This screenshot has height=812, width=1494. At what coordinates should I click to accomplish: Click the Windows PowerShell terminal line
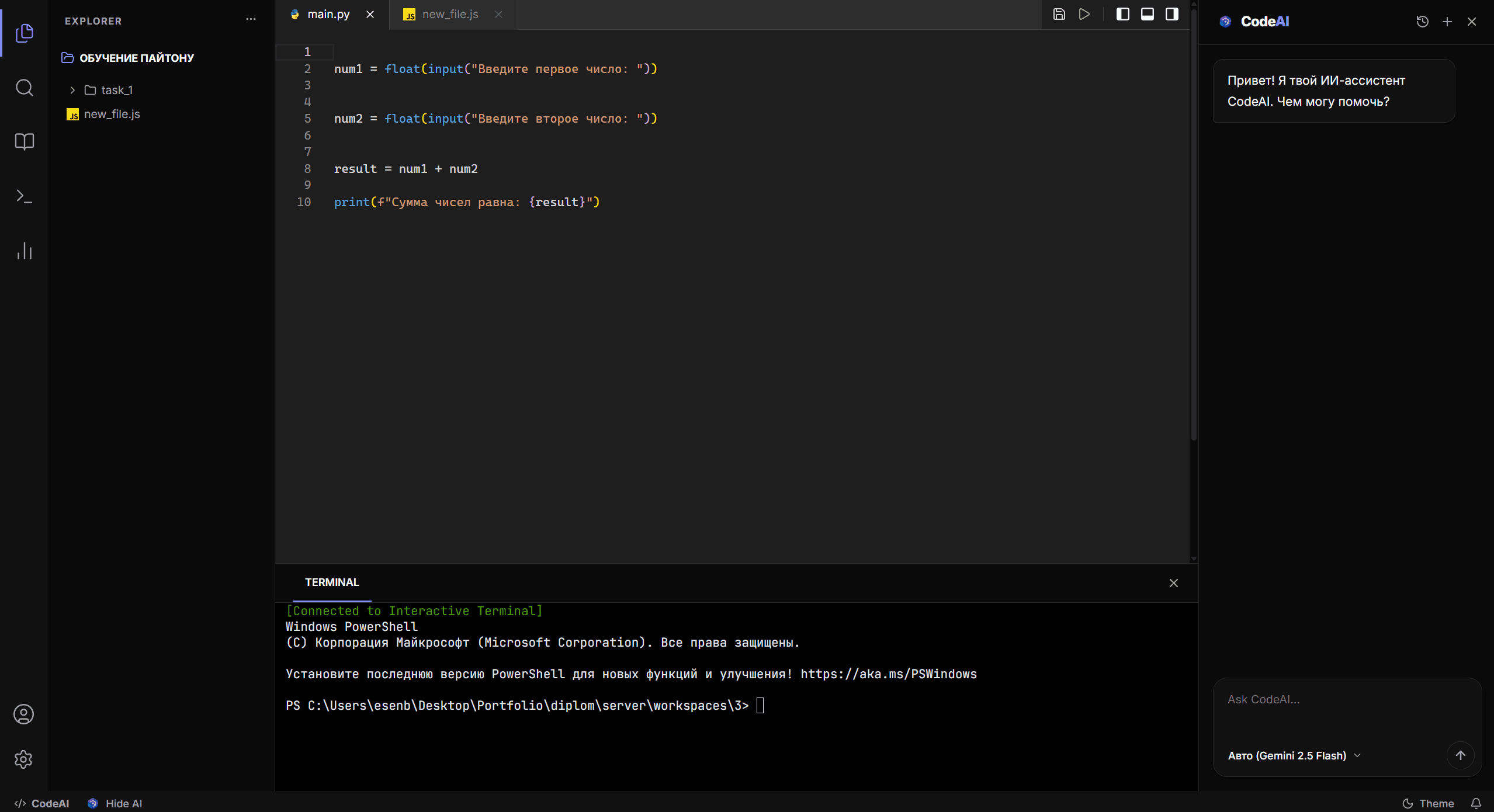tap(352, 627)
